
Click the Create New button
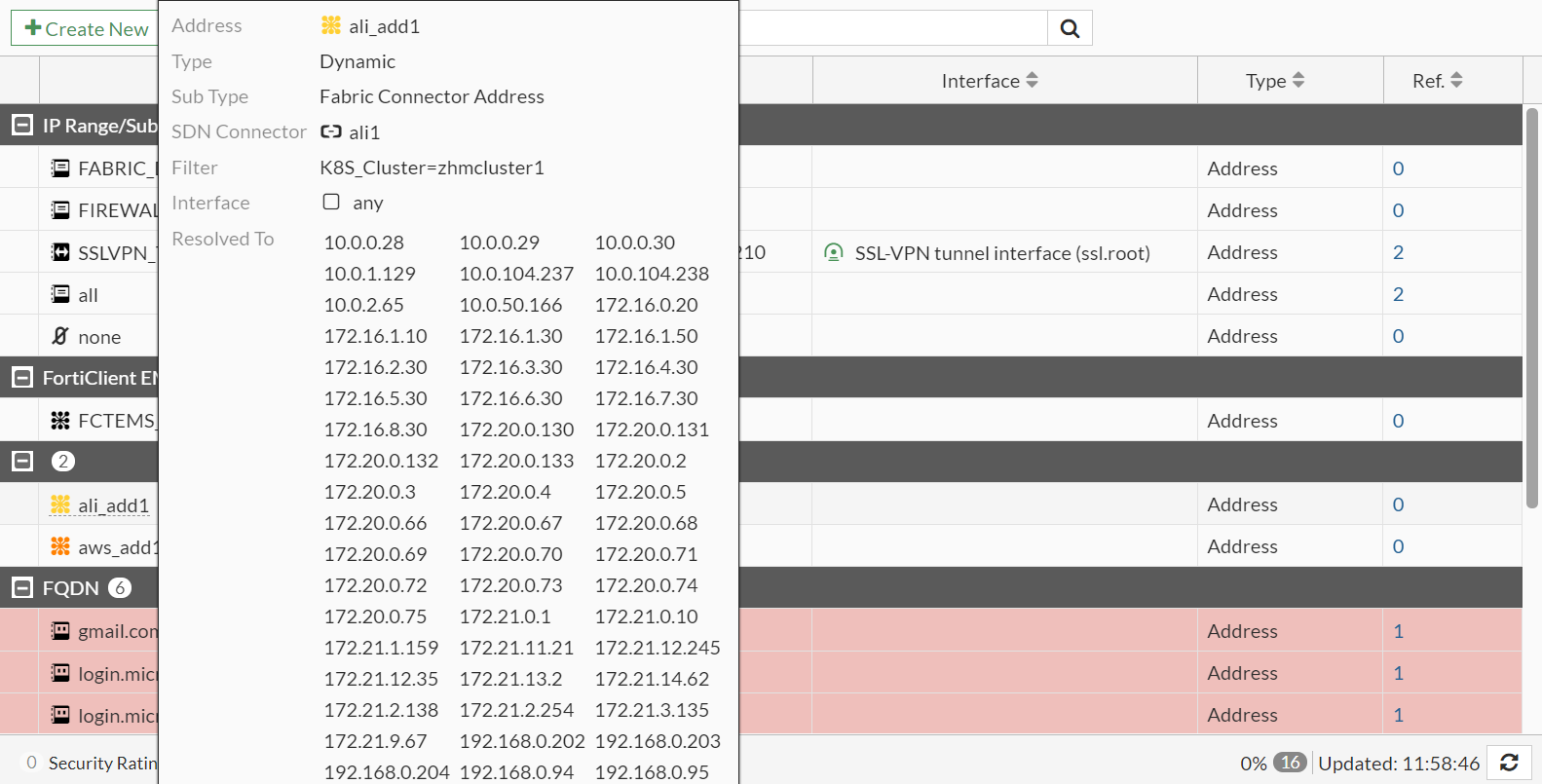87,28
